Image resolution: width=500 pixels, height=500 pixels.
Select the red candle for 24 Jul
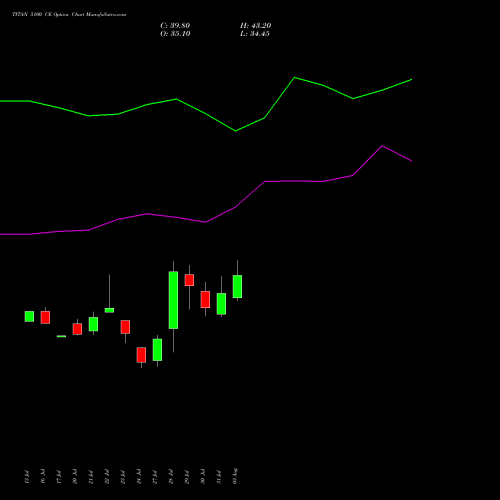[x=141, y=355]
